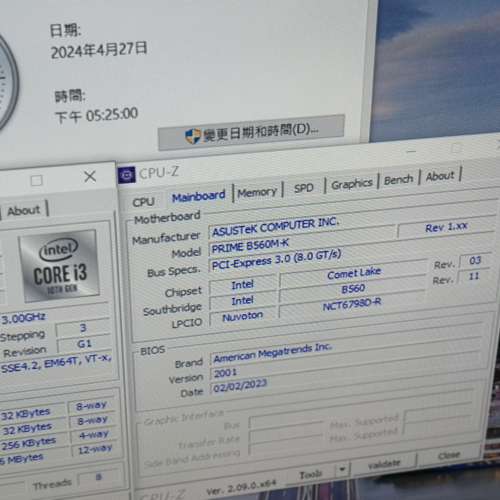
Task: Switch to the Graphics tab
Action: 352,184
